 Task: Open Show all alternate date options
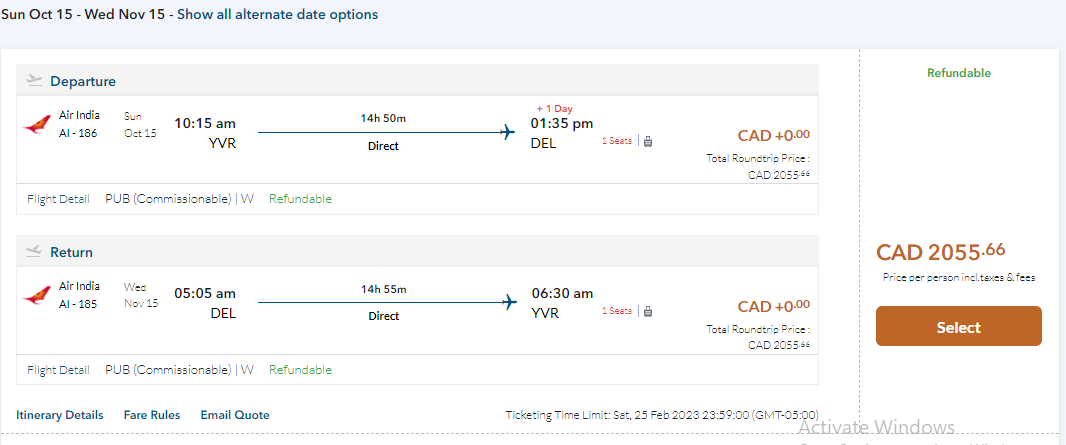[x=277, y=15]
